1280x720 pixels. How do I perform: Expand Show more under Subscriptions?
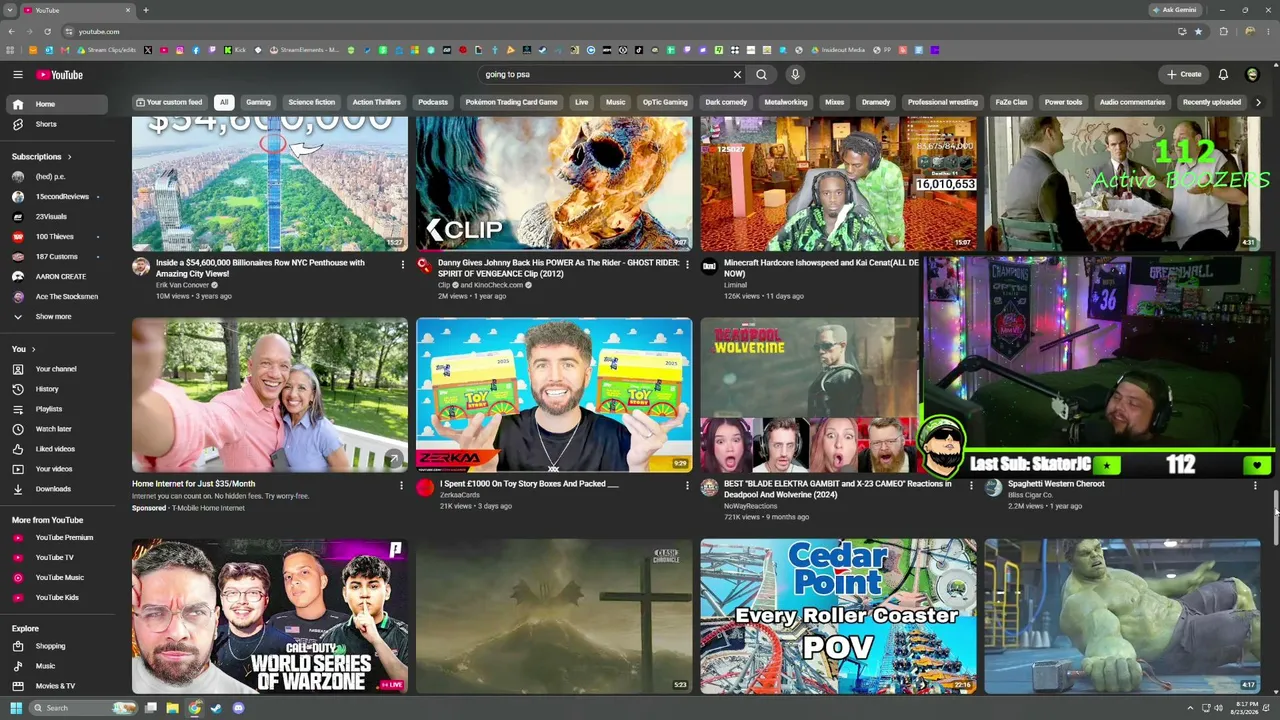[x=59, y=317]
